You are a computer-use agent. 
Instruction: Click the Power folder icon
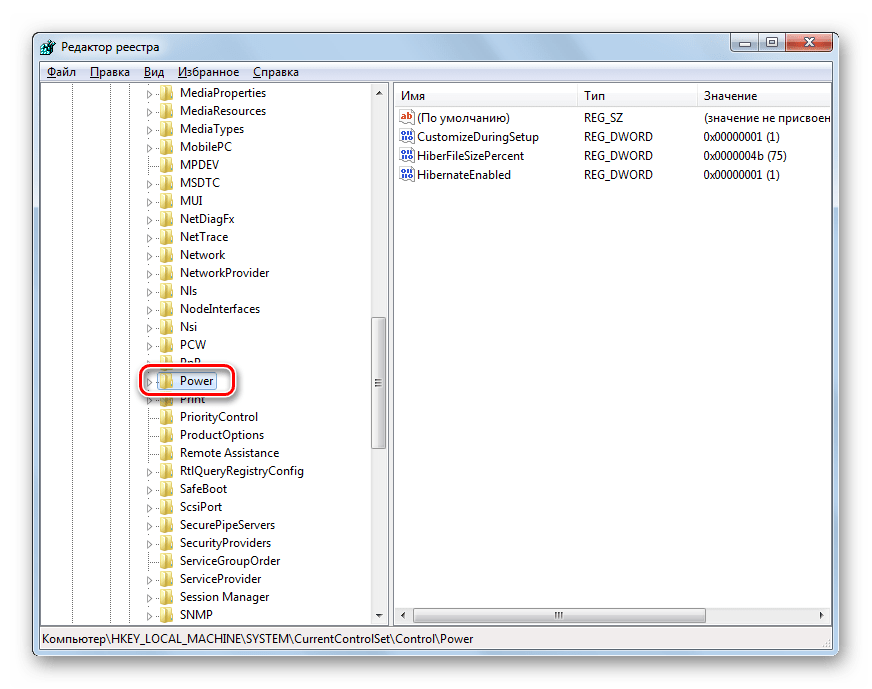pyautogui.click(x=166, y=381)
